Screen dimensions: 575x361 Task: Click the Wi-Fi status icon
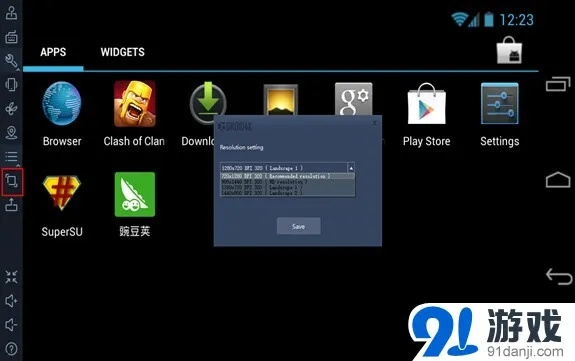459,19
